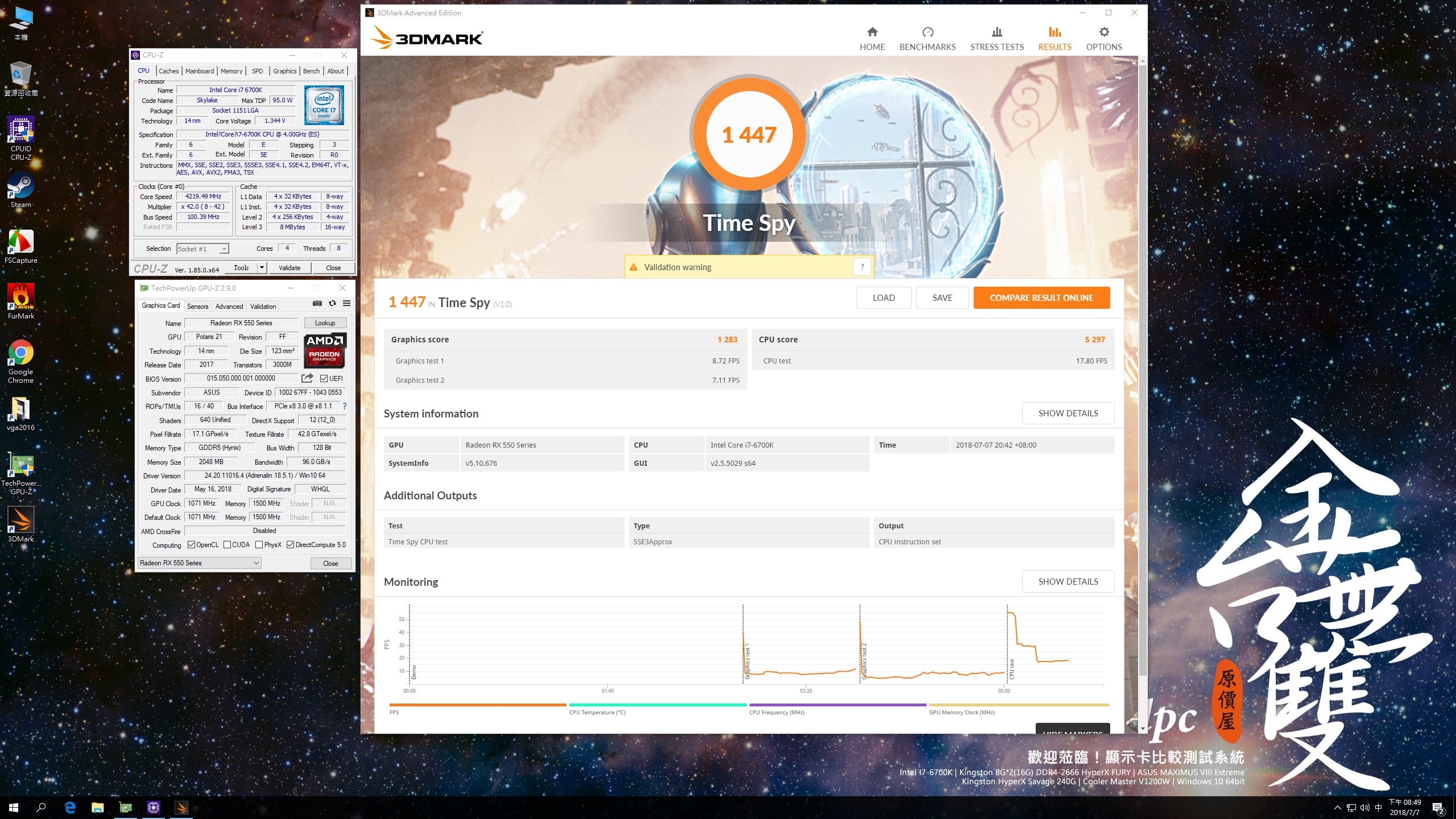Toggle the UEFI checkbox in GPU-Z
The height and width of the screenshot is (819, 1456).
point(324,379)
